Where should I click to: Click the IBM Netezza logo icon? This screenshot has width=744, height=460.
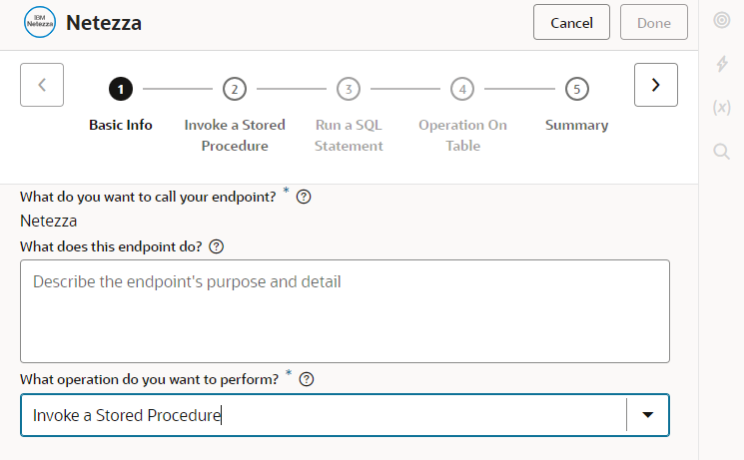39,23
